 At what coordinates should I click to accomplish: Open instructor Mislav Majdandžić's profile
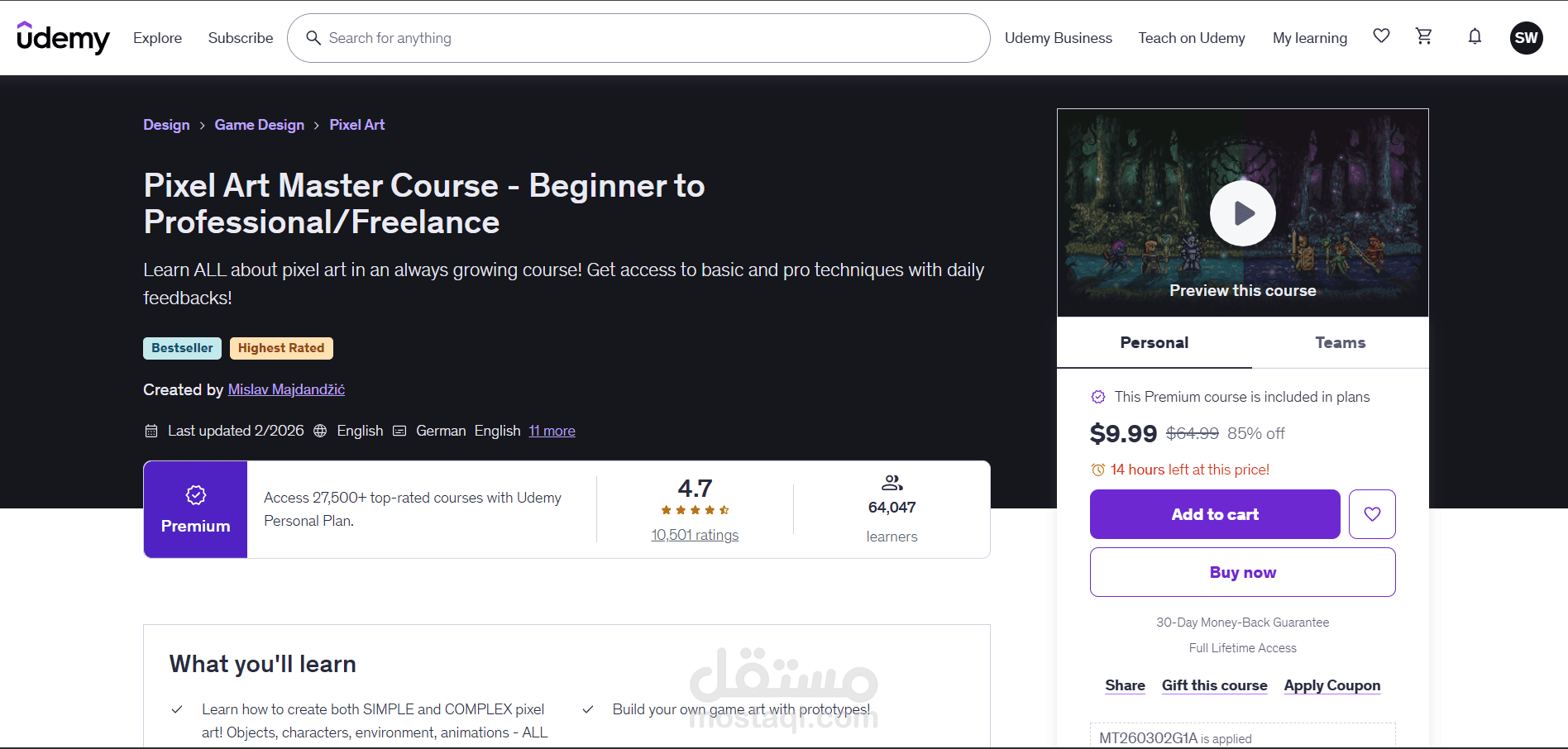(285, 389)
